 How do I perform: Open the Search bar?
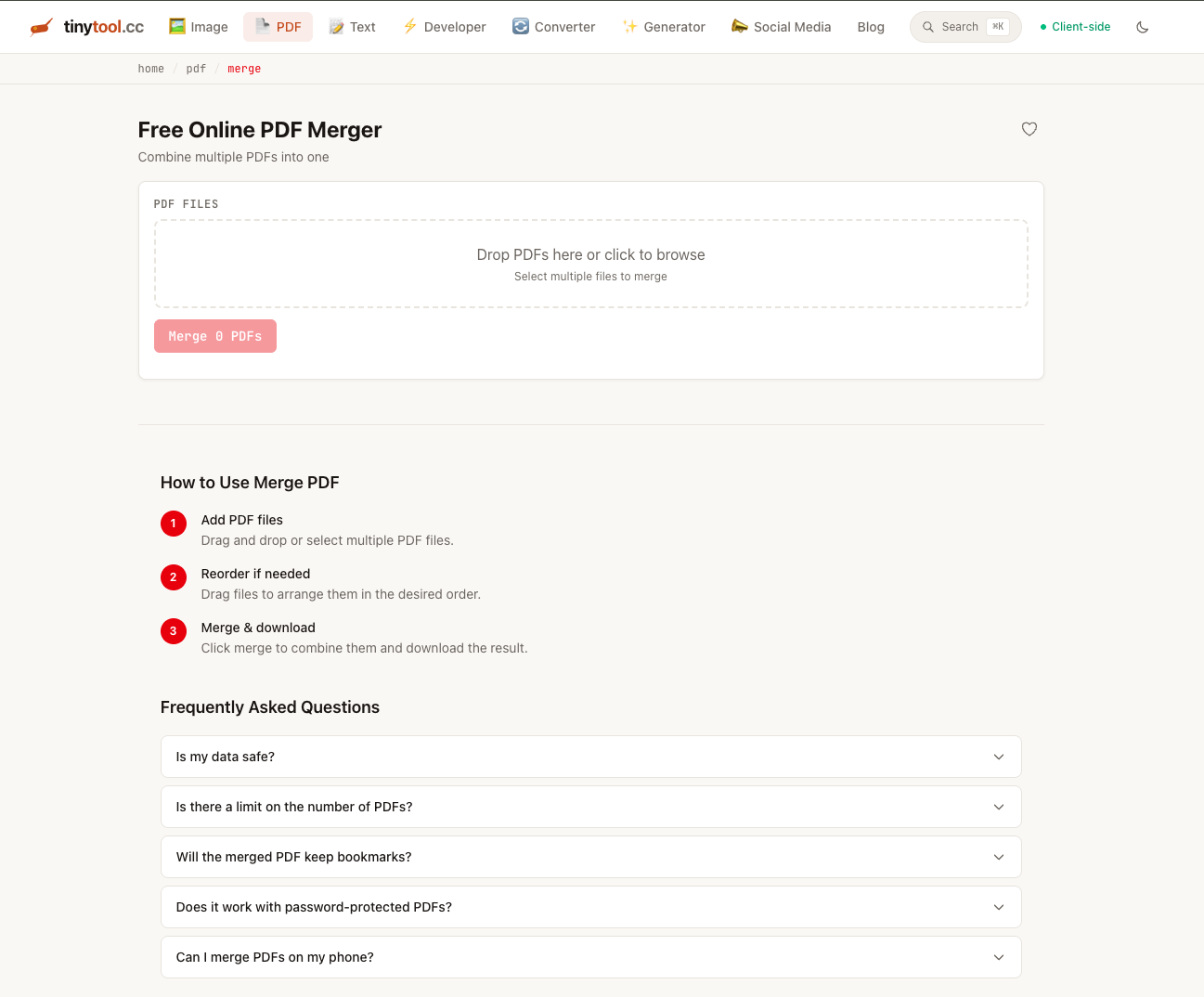964,26
